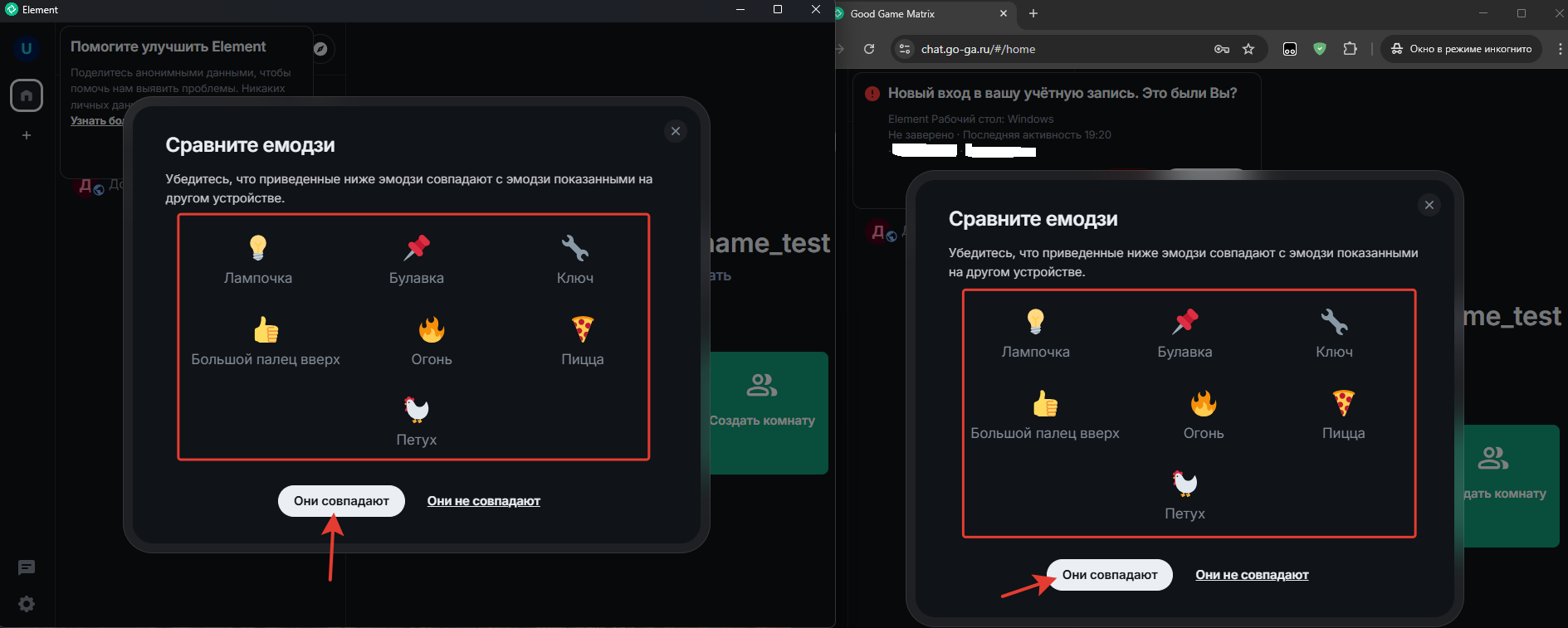Viewport: 1568px width, 628px height.
Task: Click the green shield extension icon
Action: [x=1320, y=49]
